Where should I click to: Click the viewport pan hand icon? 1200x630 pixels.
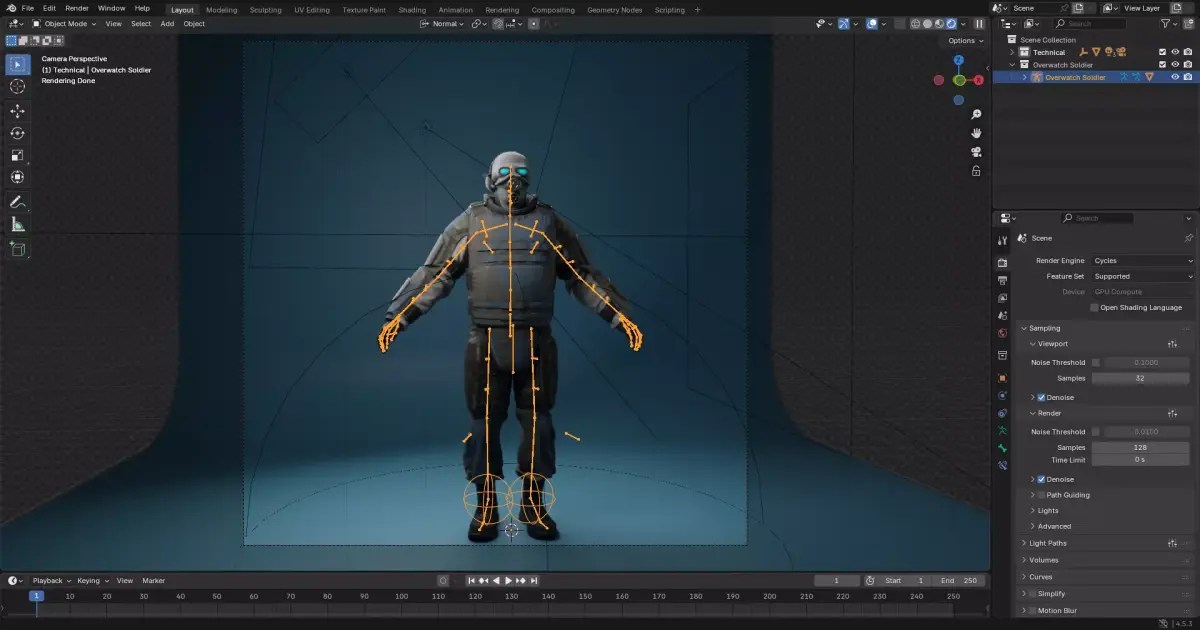click(x=976, y=133)
